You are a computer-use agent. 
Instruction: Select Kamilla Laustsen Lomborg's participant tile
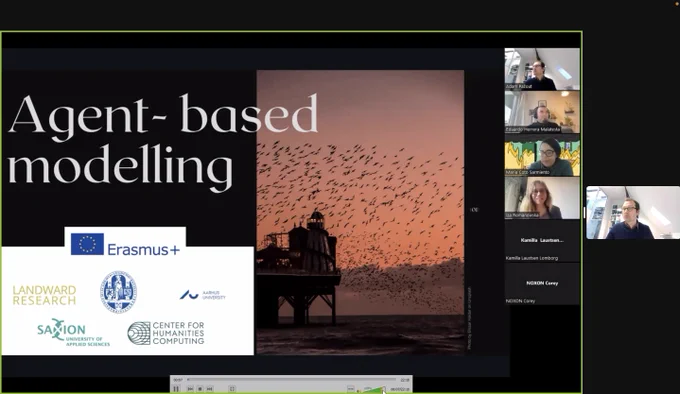[542, 241]
